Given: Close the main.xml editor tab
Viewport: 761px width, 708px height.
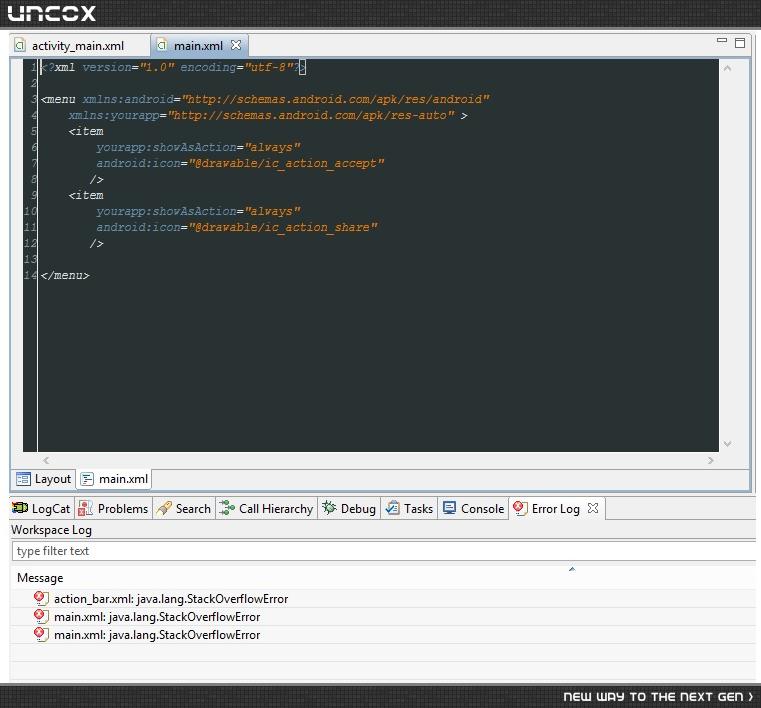Looking at the screenshot, I should 236,45.
